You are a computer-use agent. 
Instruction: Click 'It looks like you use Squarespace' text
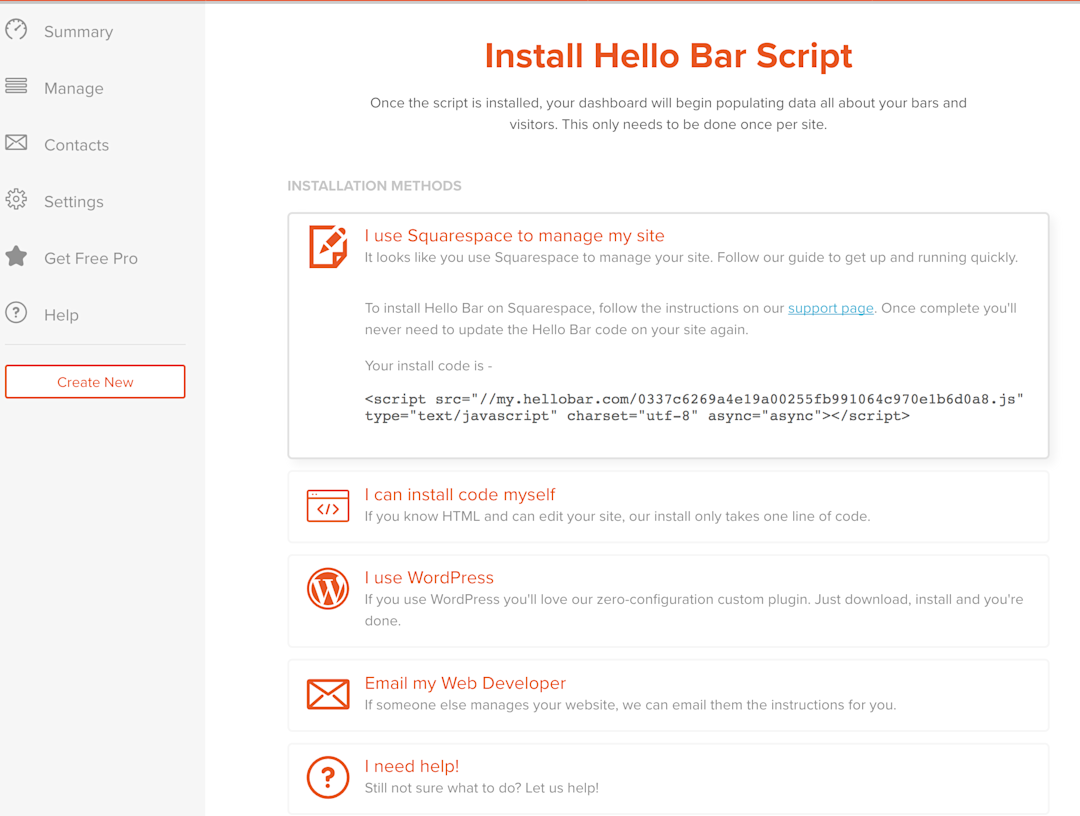691,258
